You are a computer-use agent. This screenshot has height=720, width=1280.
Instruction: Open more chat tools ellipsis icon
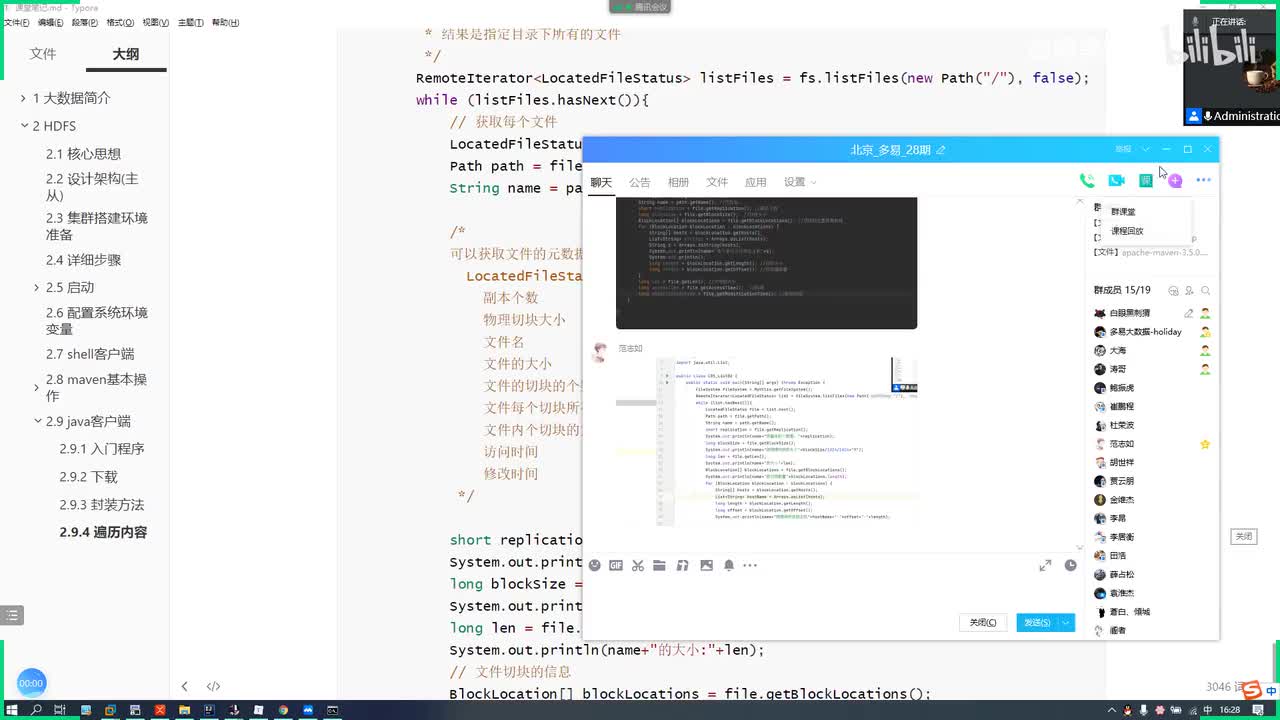[x=750, y=565]
